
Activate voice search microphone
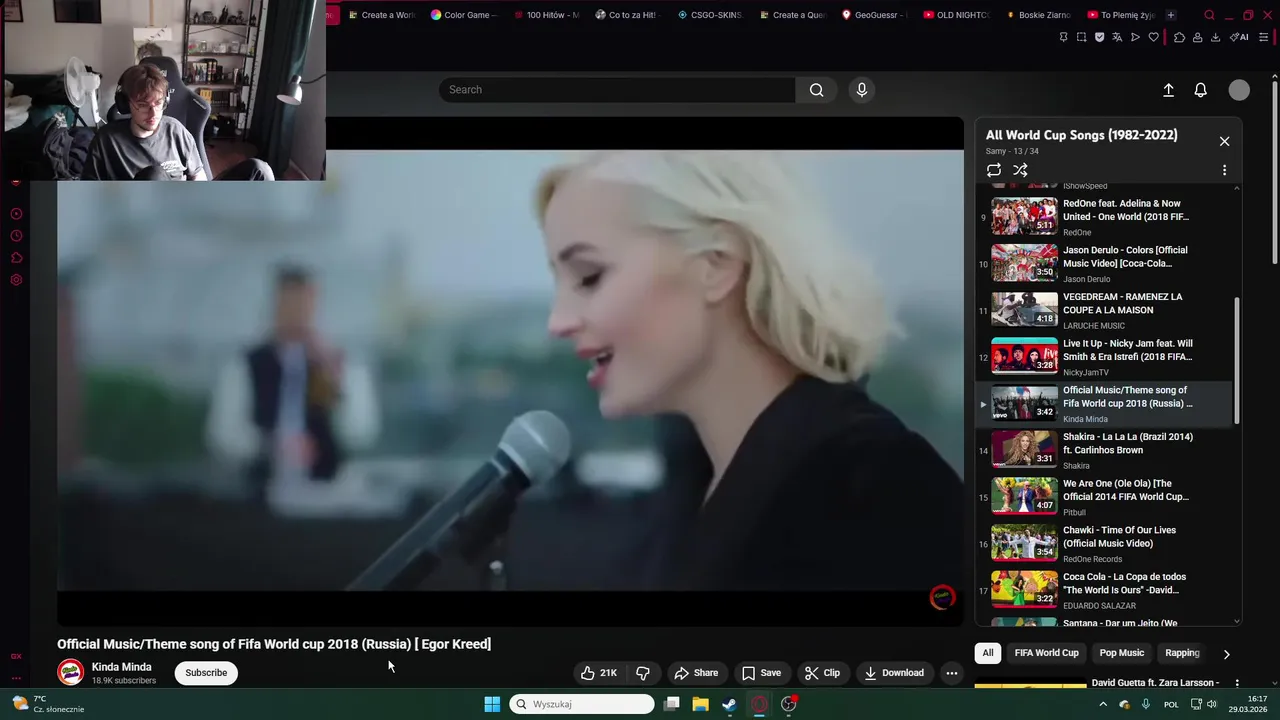[862, 90]
